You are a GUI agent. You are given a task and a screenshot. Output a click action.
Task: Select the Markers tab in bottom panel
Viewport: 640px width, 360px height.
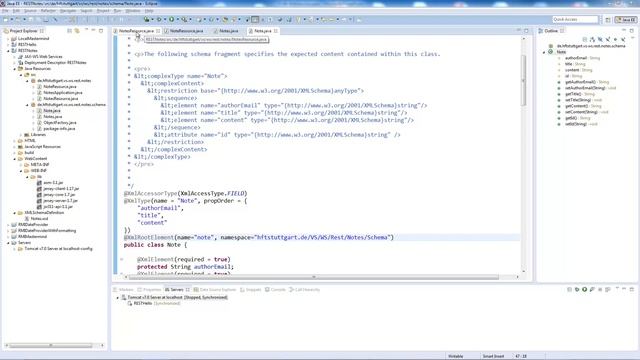124,290
